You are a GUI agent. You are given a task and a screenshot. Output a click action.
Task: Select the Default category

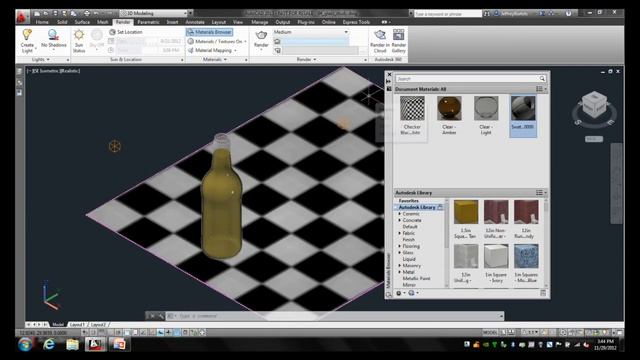coord(410,227)
